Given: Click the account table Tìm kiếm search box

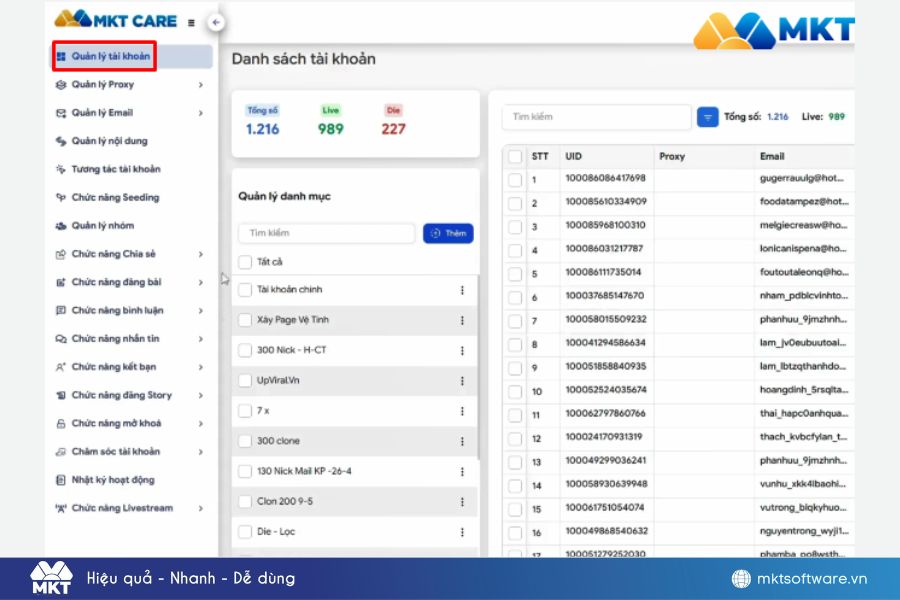Looking at the screenshot, I should (x=596, y=117).
